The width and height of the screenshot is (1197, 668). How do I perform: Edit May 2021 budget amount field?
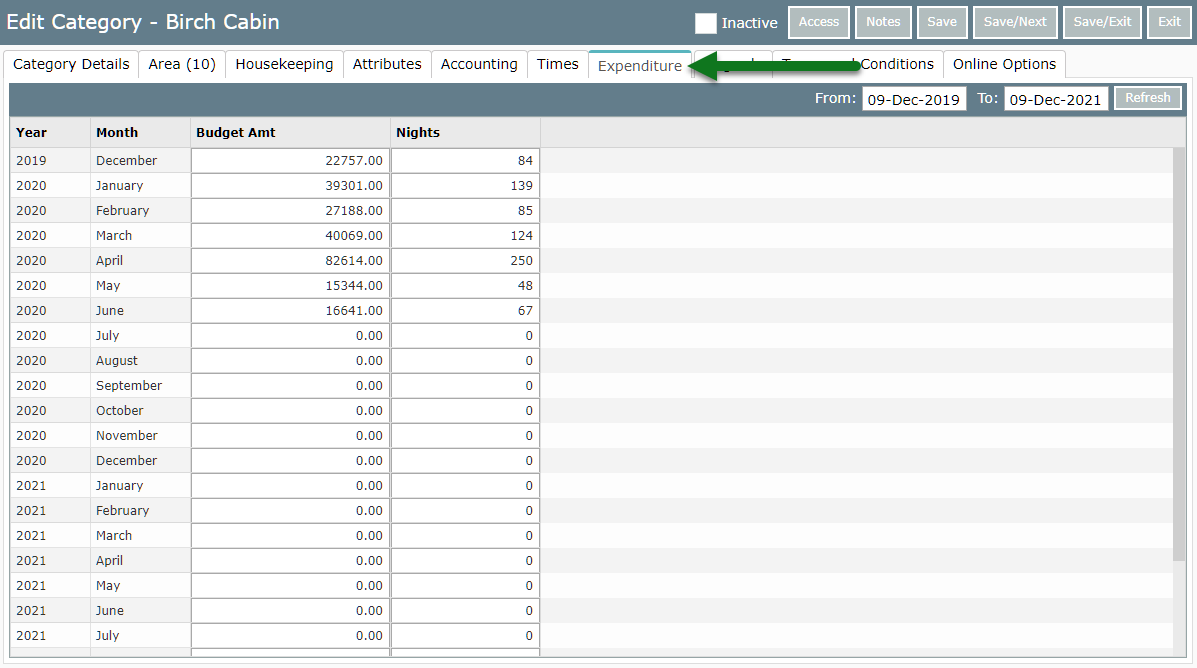pyautogui.click(x=291, y=586)
